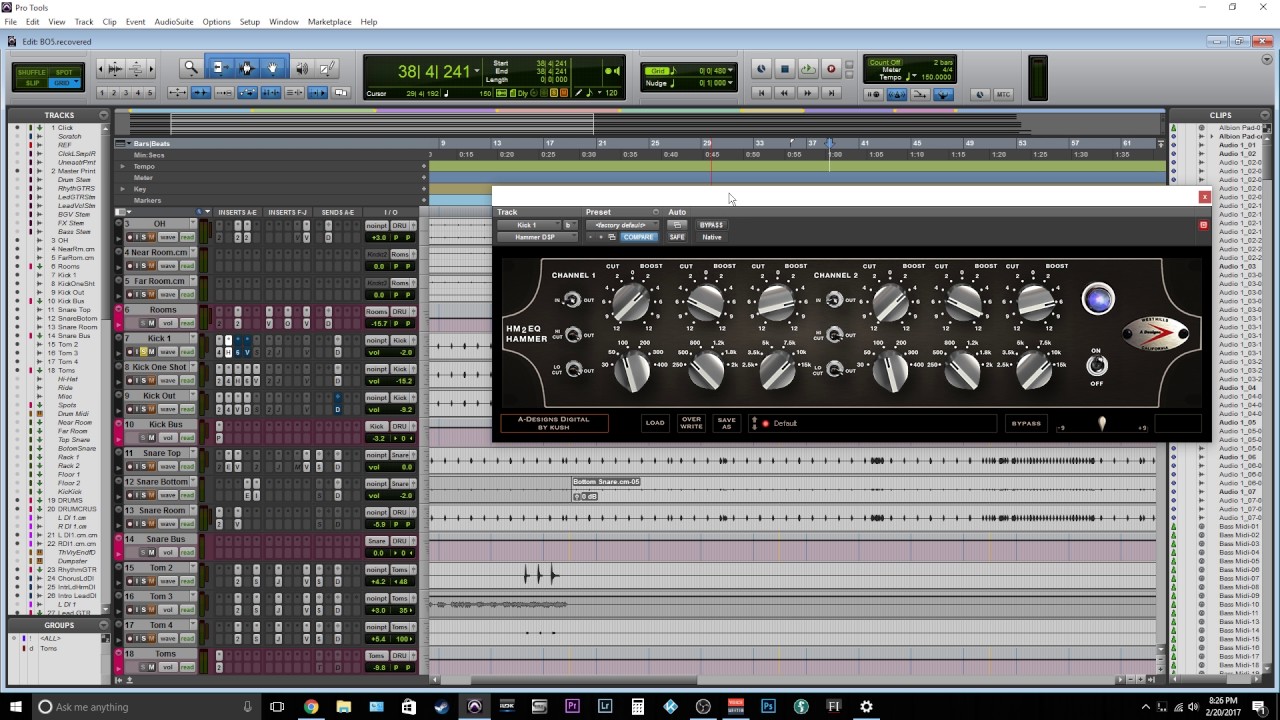
Task: Toggle Channel 1 Hi Cut switch
Action: pyautogui.click(x=572, y=334)
